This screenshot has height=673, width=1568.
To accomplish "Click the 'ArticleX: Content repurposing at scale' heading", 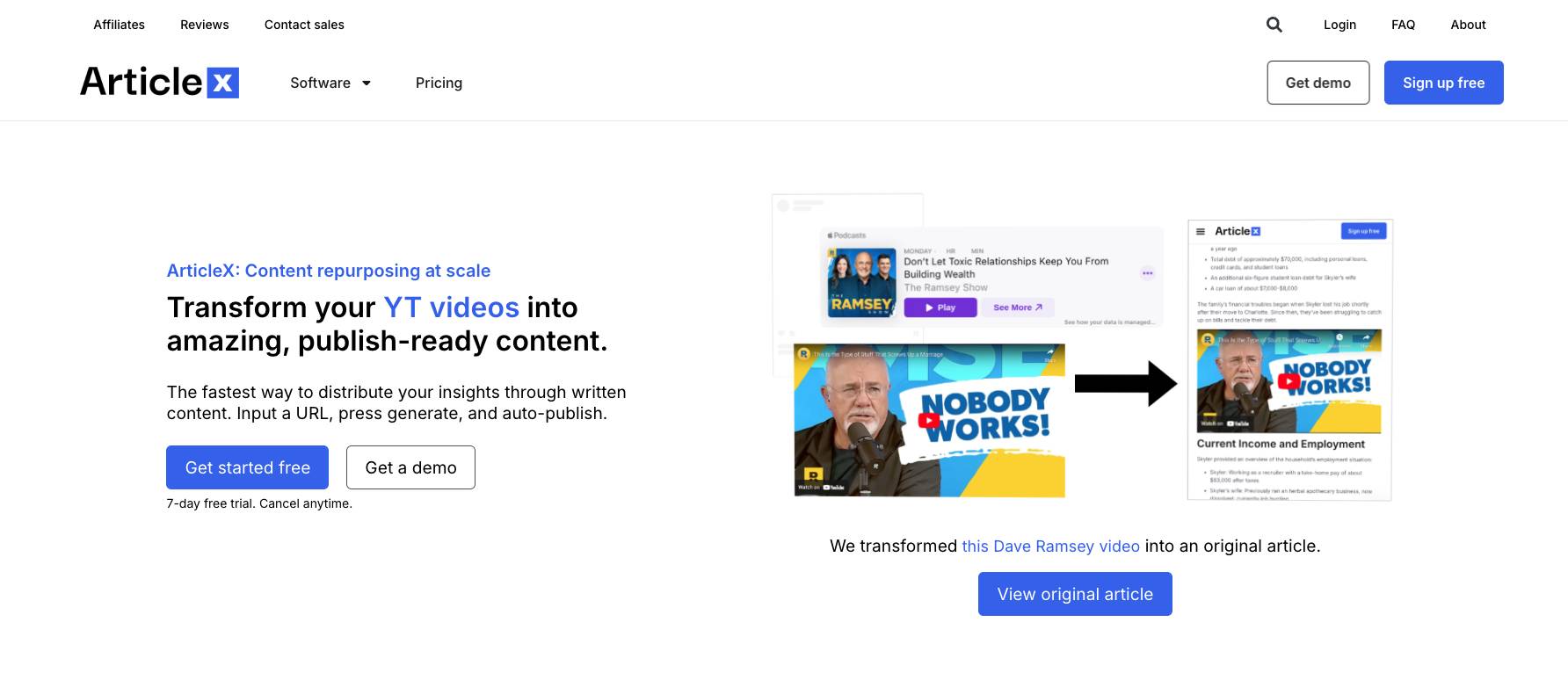I will pos(329,271).
